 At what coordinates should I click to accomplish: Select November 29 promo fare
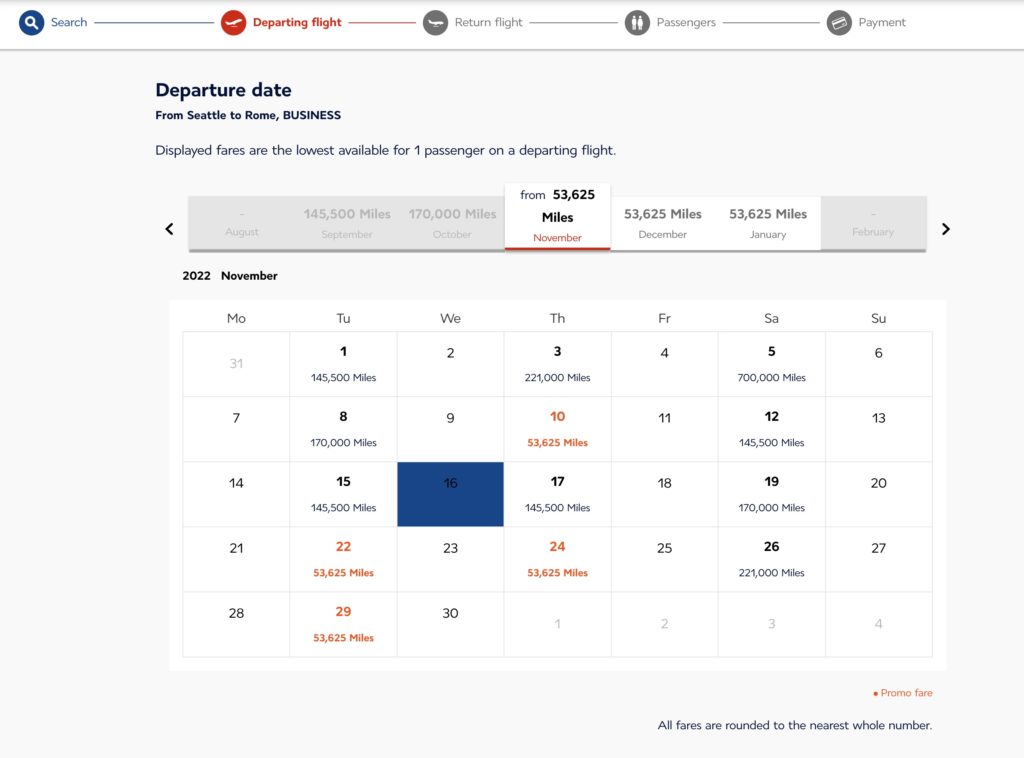pos(343,623)
